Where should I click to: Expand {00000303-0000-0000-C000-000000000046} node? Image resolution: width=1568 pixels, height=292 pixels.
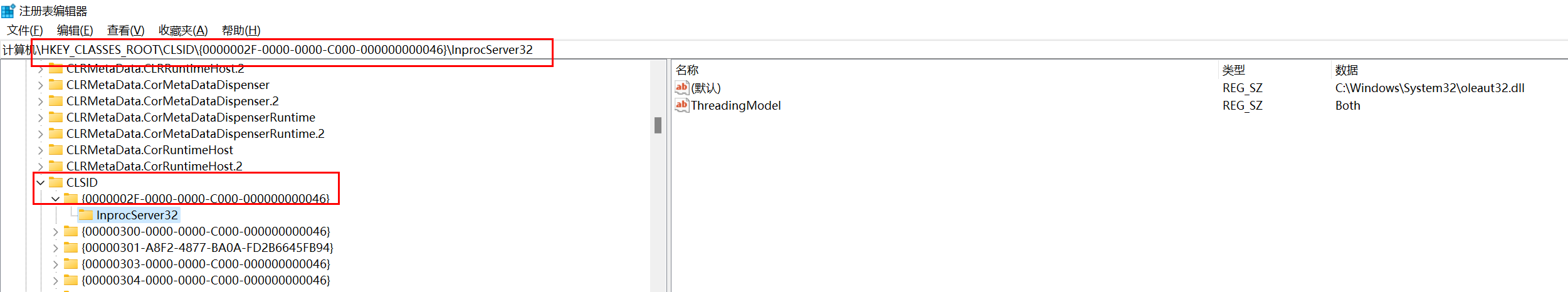coord(56,264)
